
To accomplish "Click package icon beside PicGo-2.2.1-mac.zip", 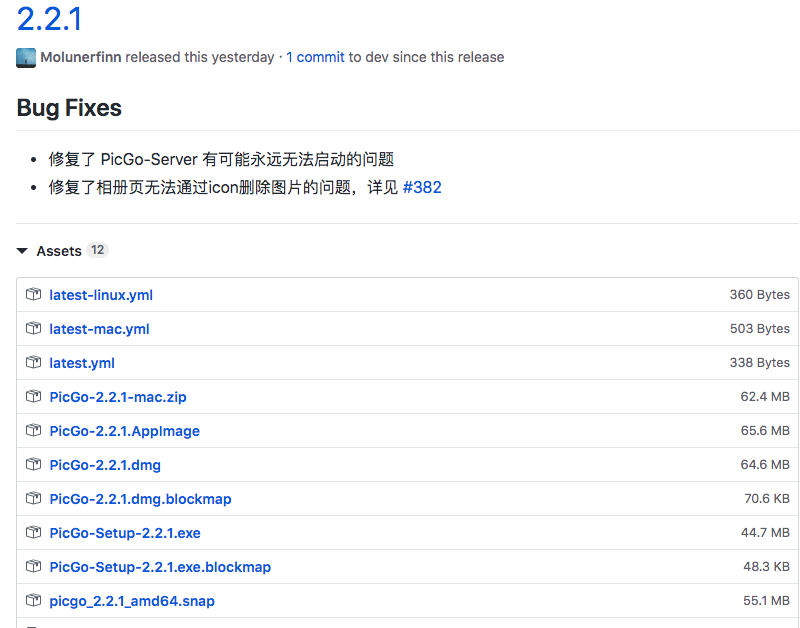I will 34,396.
